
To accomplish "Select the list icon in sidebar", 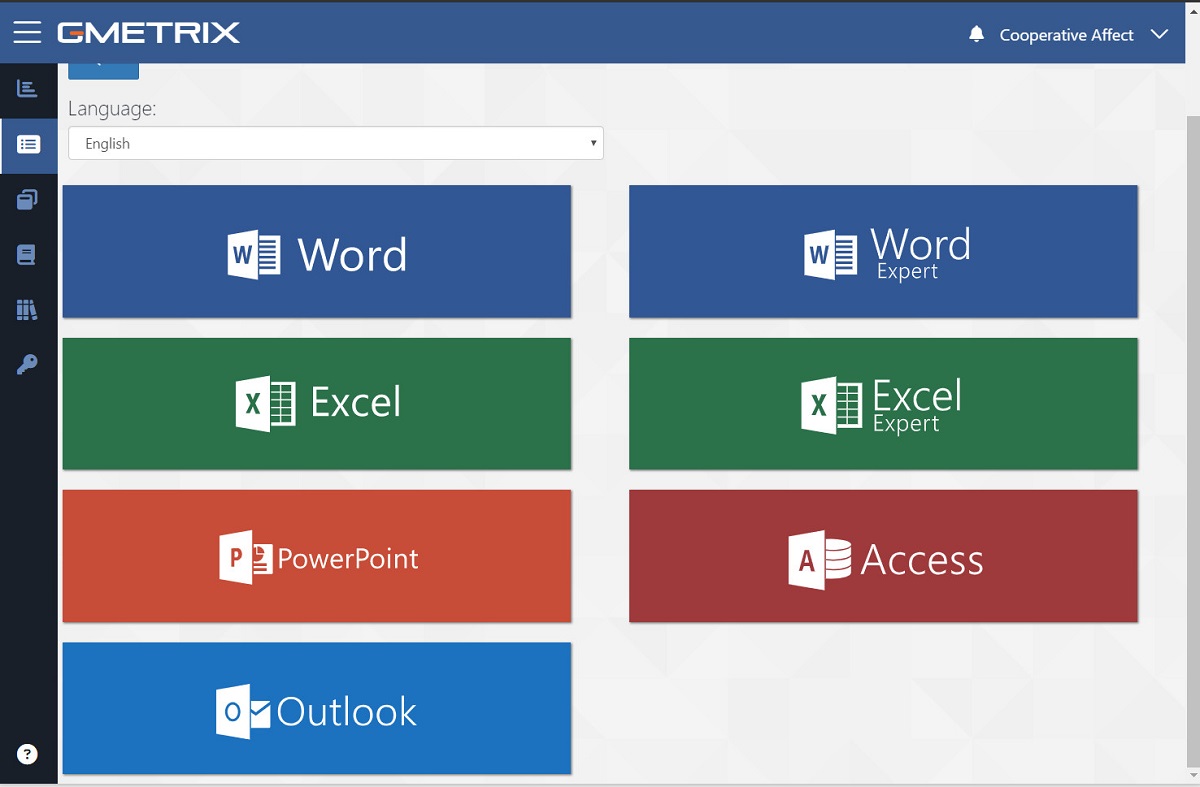I will pos(28,145).
